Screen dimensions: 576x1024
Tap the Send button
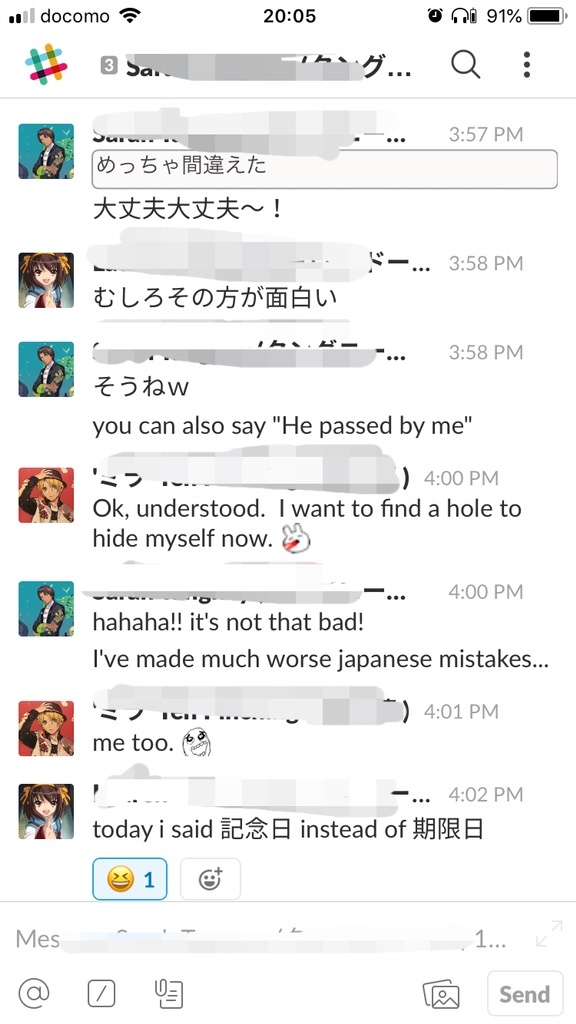click(525, 994)
